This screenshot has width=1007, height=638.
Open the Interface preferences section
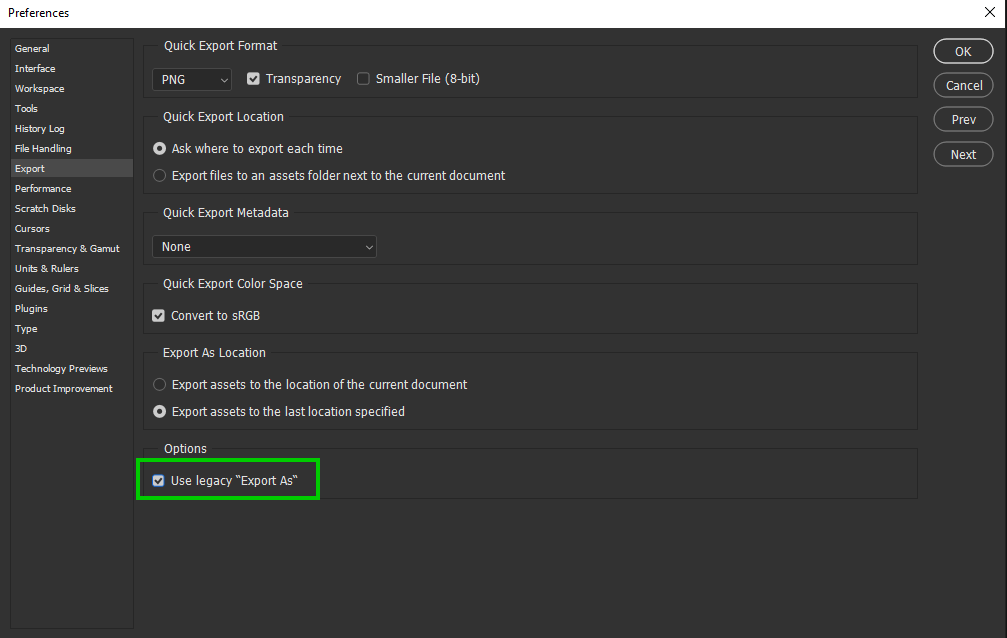35,68
